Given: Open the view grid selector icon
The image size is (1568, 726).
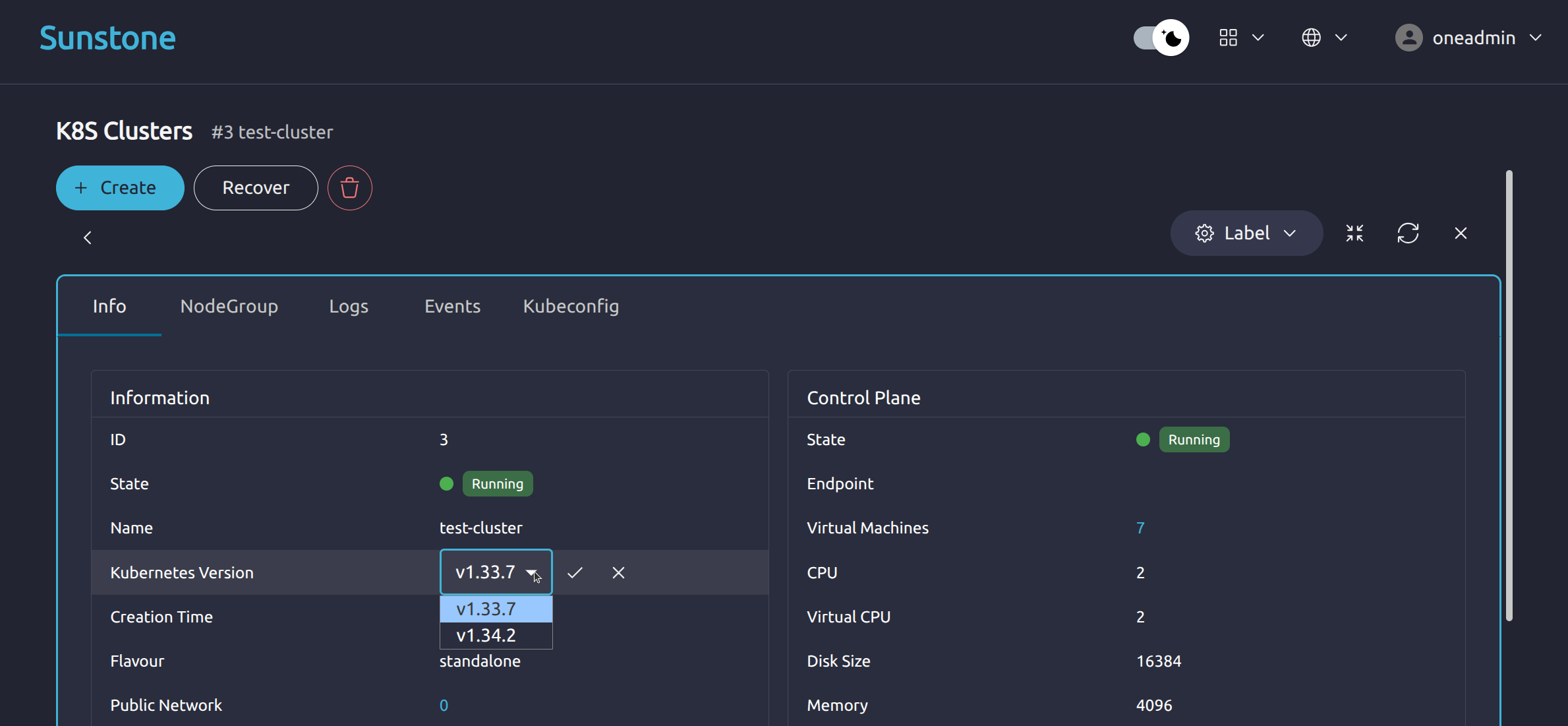Looking at the screenshot, I should click(1228, 38).
